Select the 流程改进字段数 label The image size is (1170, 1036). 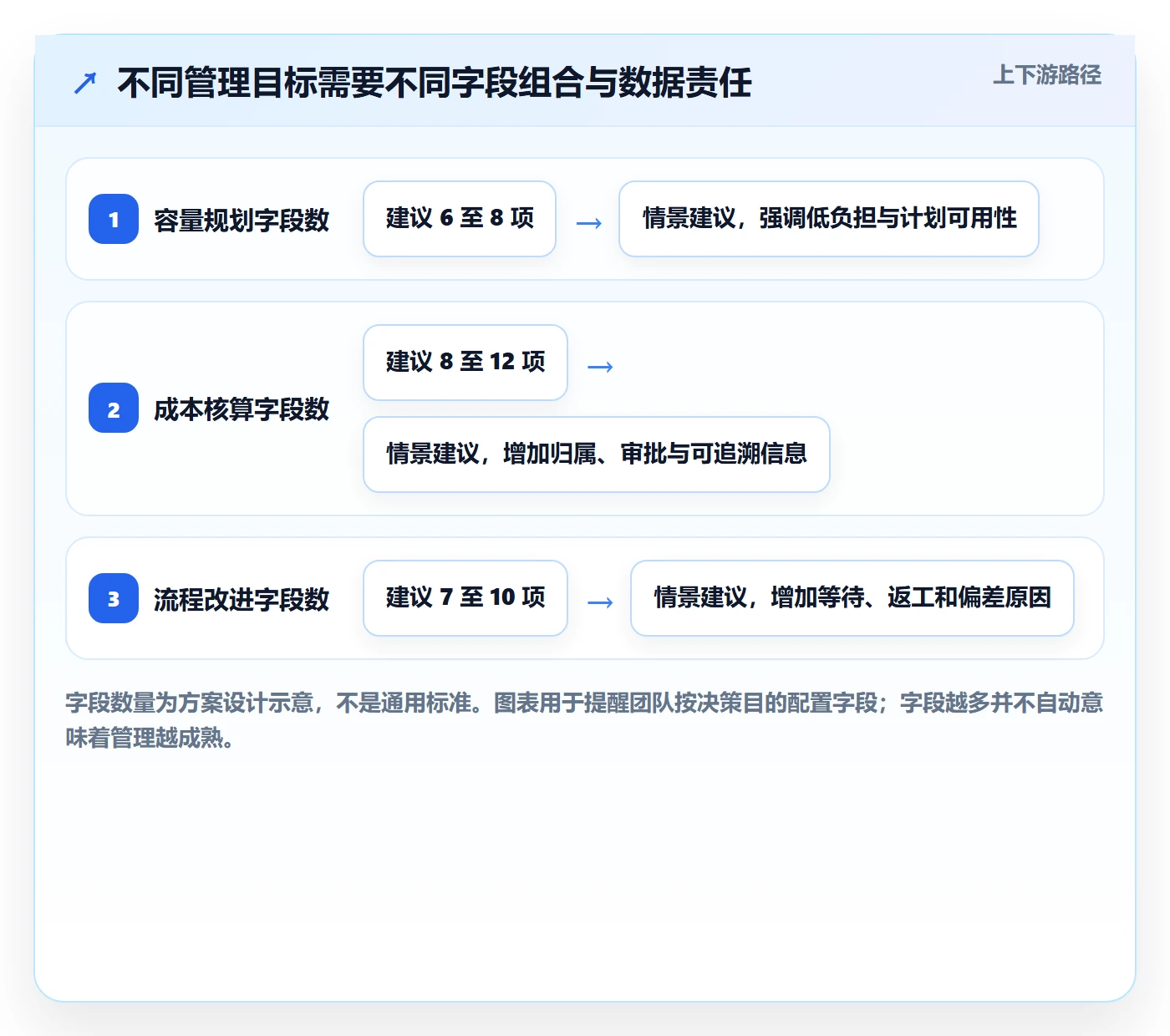pyautogui.click(x=242, y=599)
